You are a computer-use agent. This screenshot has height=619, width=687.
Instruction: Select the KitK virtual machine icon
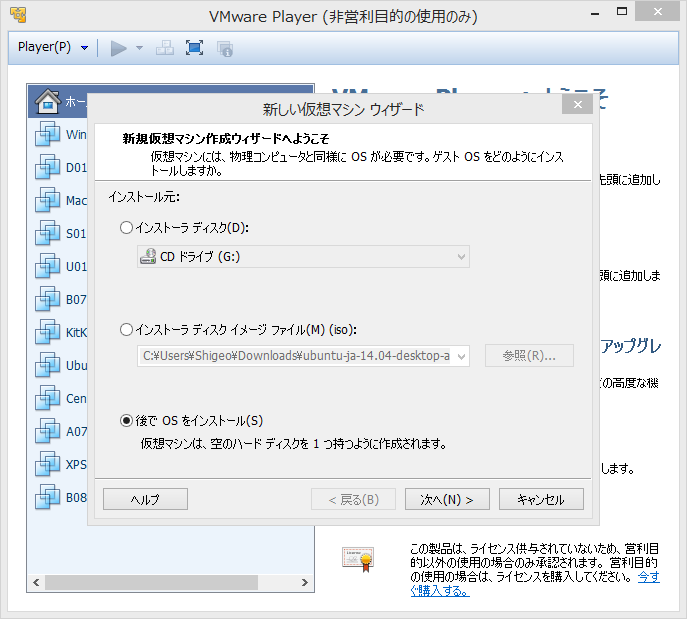coord(48,332)
